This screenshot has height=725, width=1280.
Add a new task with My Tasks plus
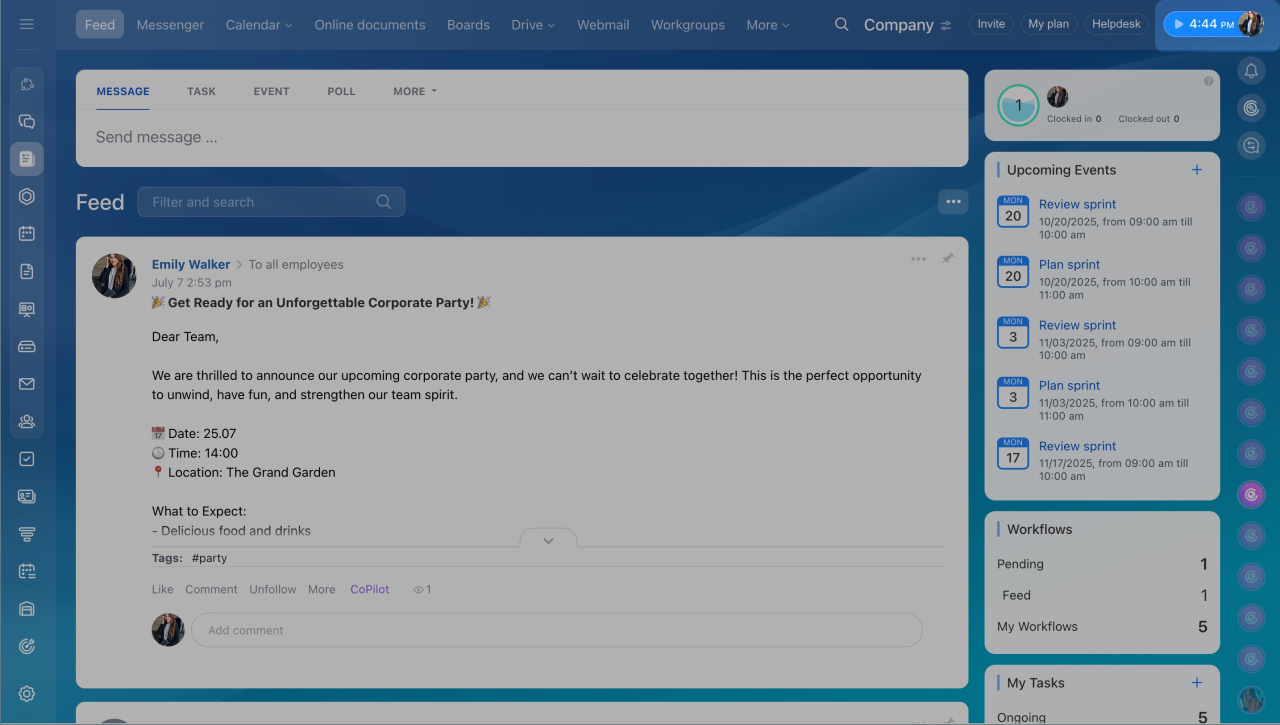pos(1197,683)
